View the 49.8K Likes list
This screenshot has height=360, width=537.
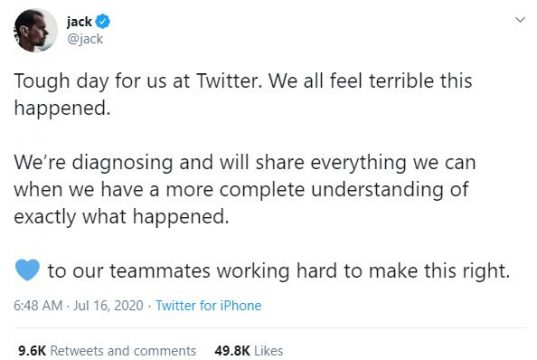[249, 351]
